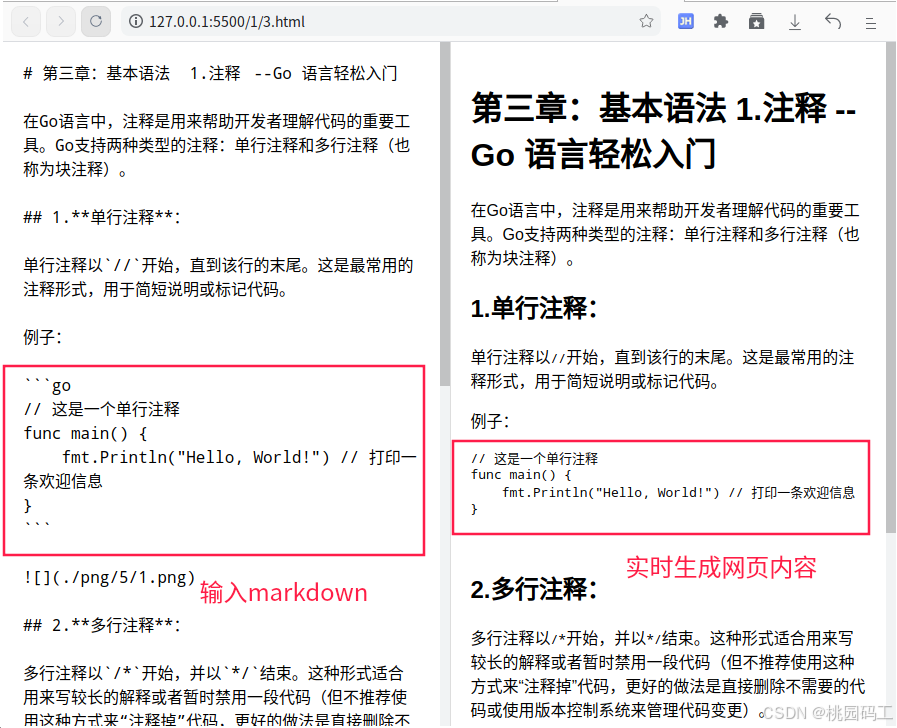Screen dimensions: 897x728
Task: Click '例子:' in the markdown editor
Action: 42,337
